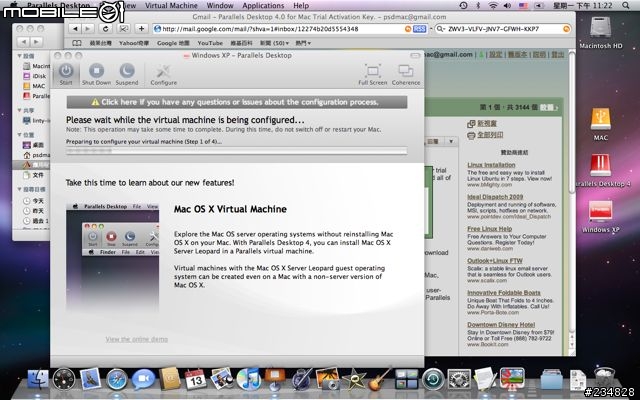The height and width of the screenshot is (400, 640).
Task: Open the Help menu
Action: click(x=301, y=6)
